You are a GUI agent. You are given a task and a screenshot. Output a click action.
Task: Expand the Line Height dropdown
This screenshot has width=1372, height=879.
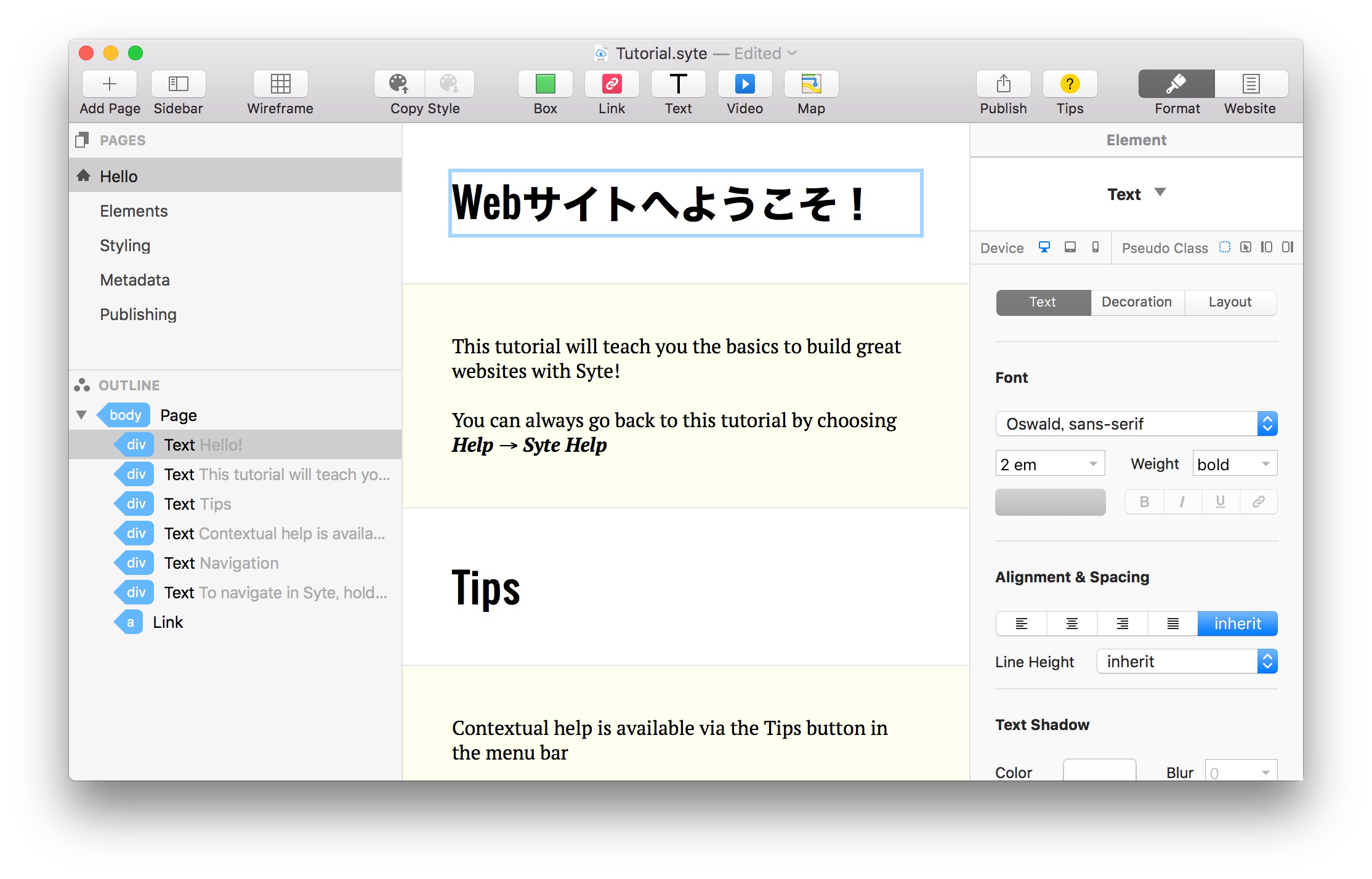1270,661
